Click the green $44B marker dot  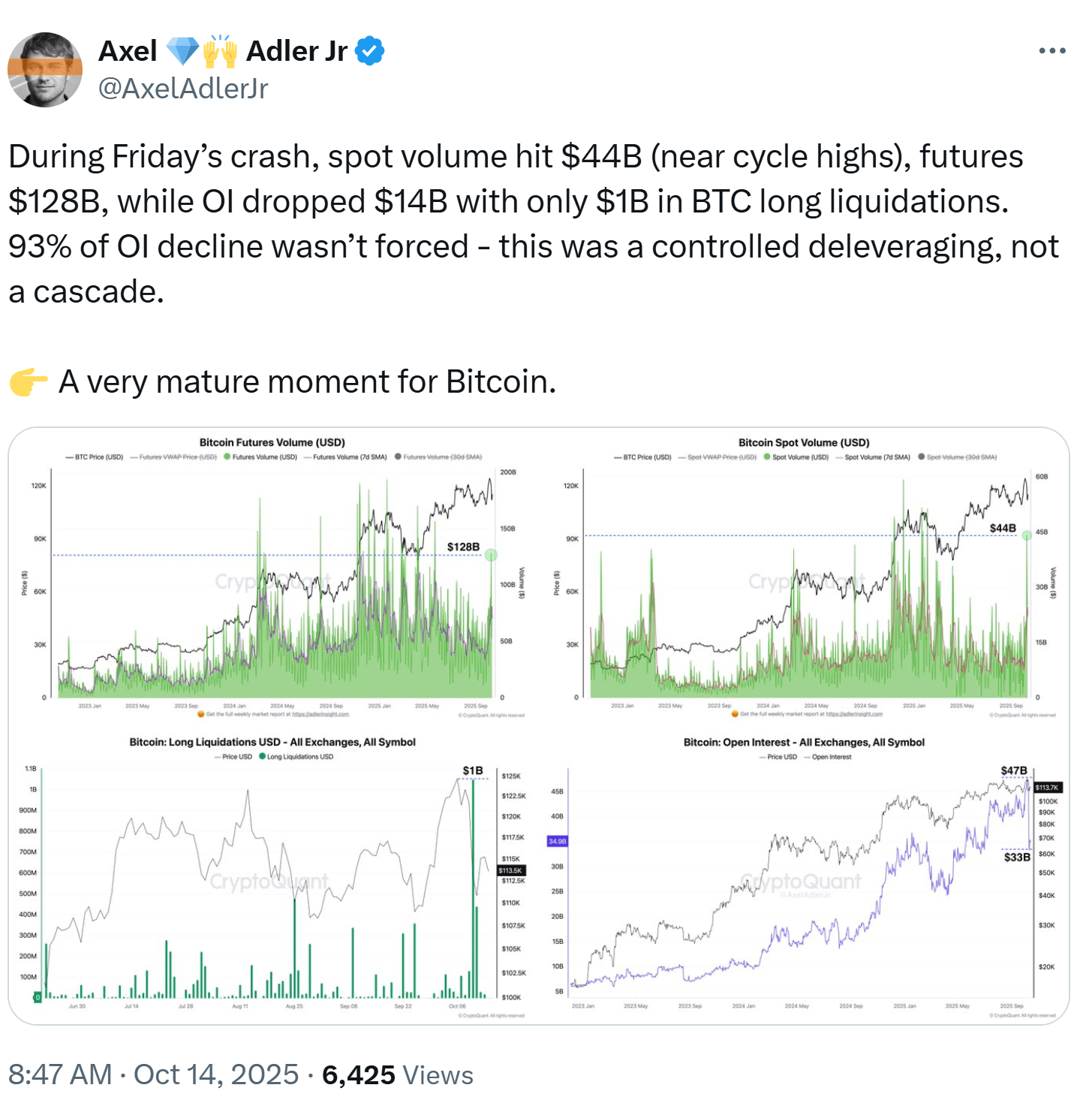(1027, 535)
